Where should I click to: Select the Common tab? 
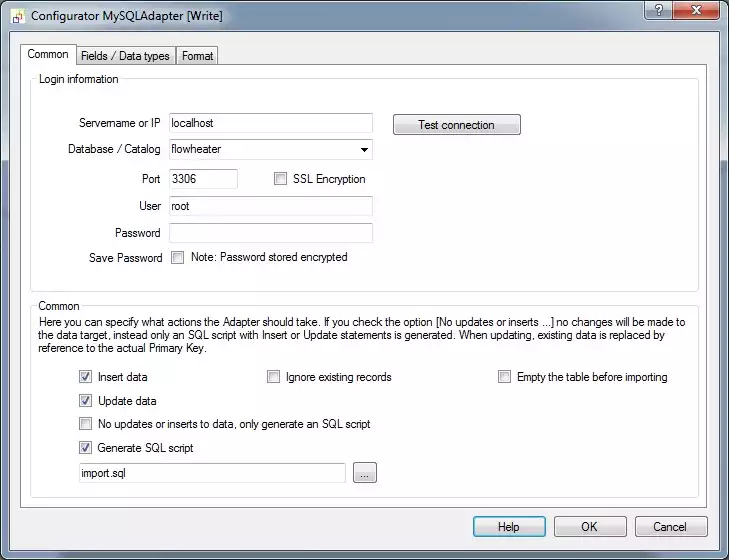[48, 55]
